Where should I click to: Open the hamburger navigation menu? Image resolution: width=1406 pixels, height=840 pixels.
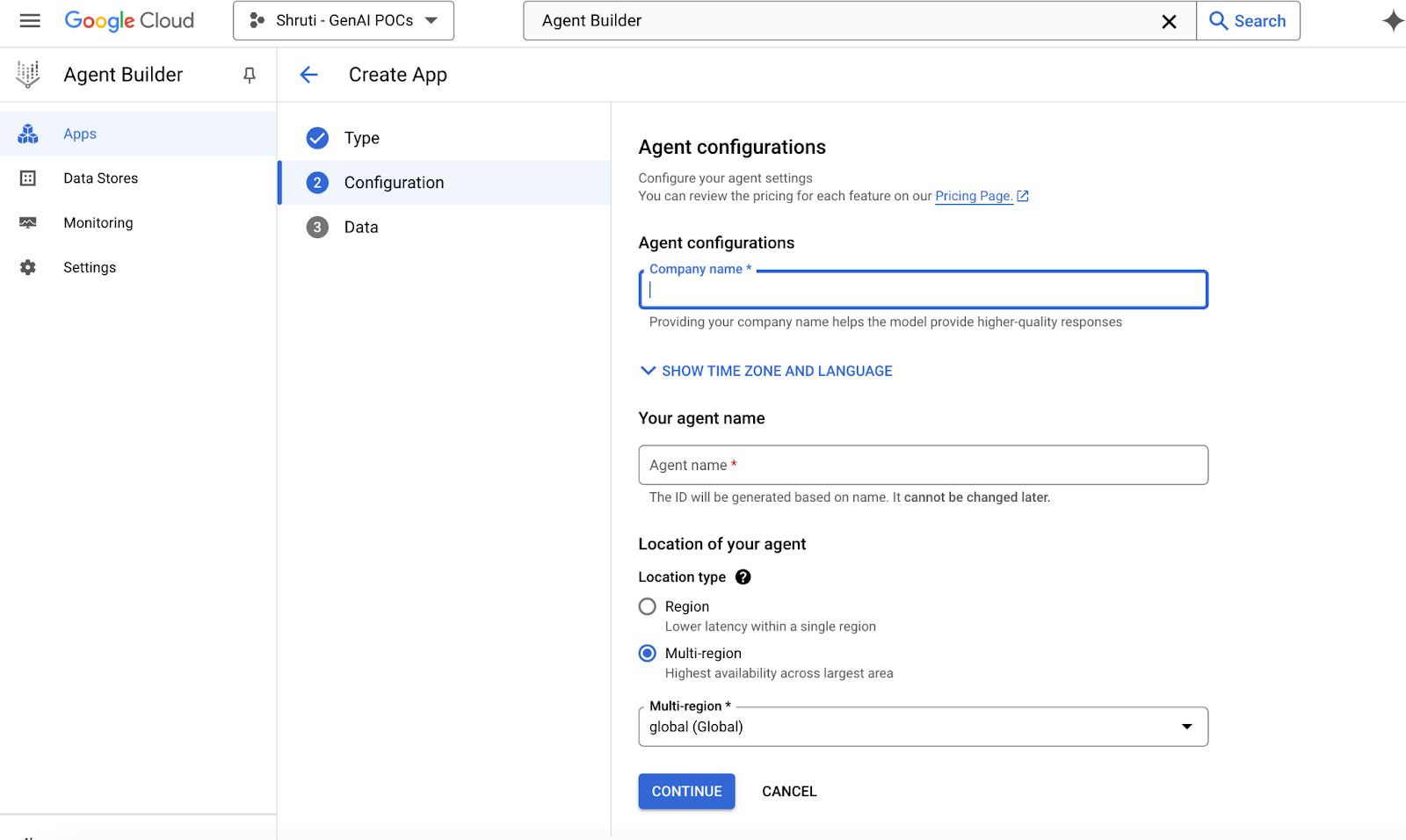point(30,20)
